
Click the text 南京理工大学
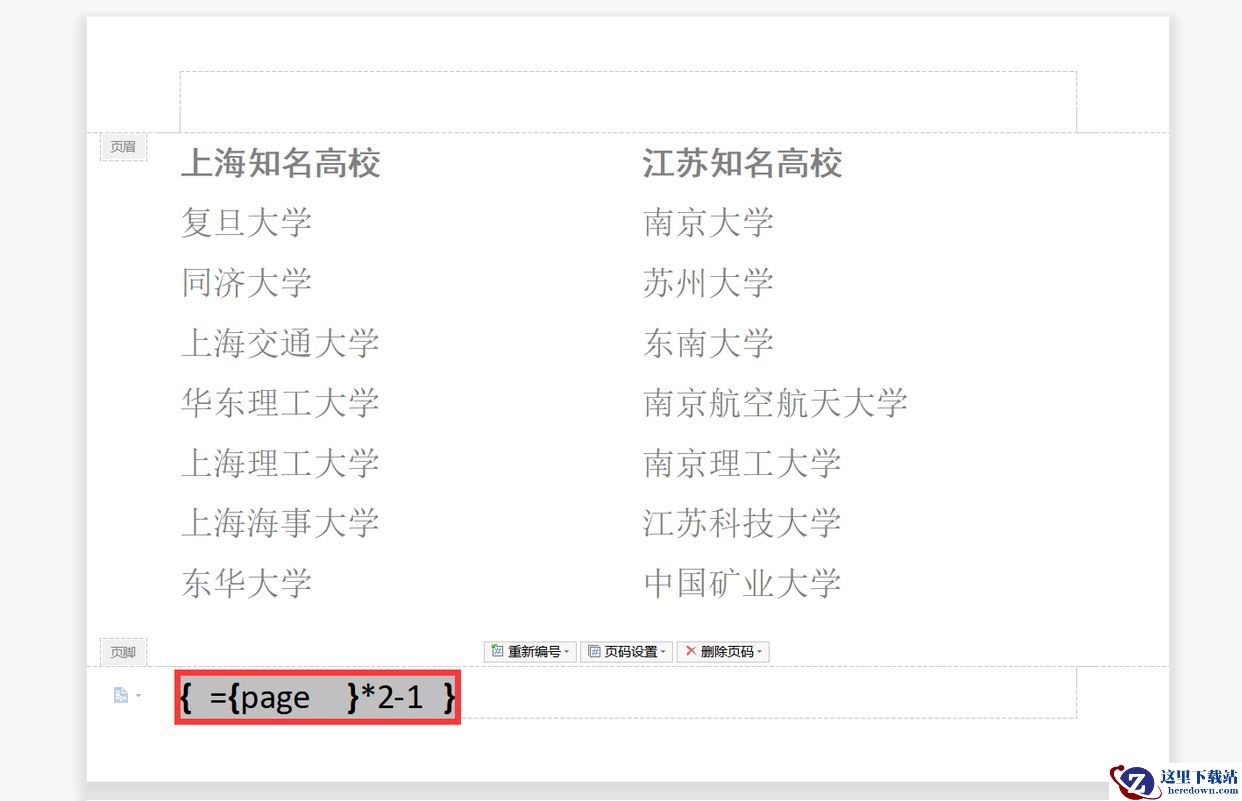click(742, 463)
